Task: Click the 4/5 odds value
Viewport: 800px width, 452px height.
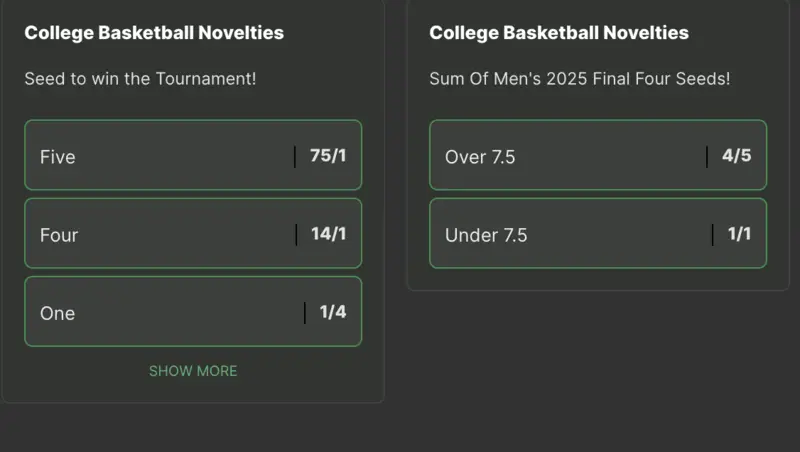Action: (x=736, y=156)
